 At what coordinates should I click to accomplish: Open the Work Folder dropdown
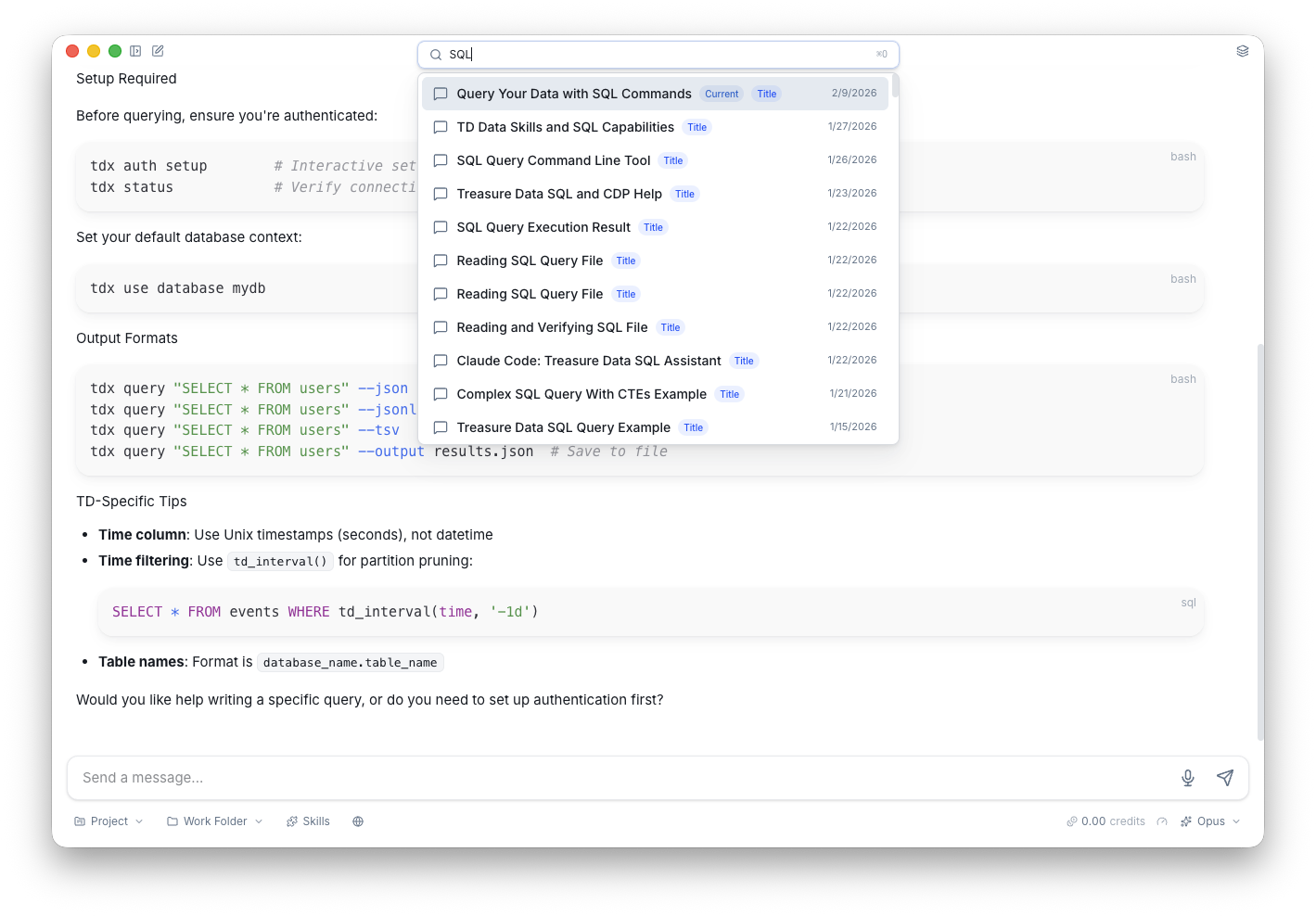[x=213, y=821]
